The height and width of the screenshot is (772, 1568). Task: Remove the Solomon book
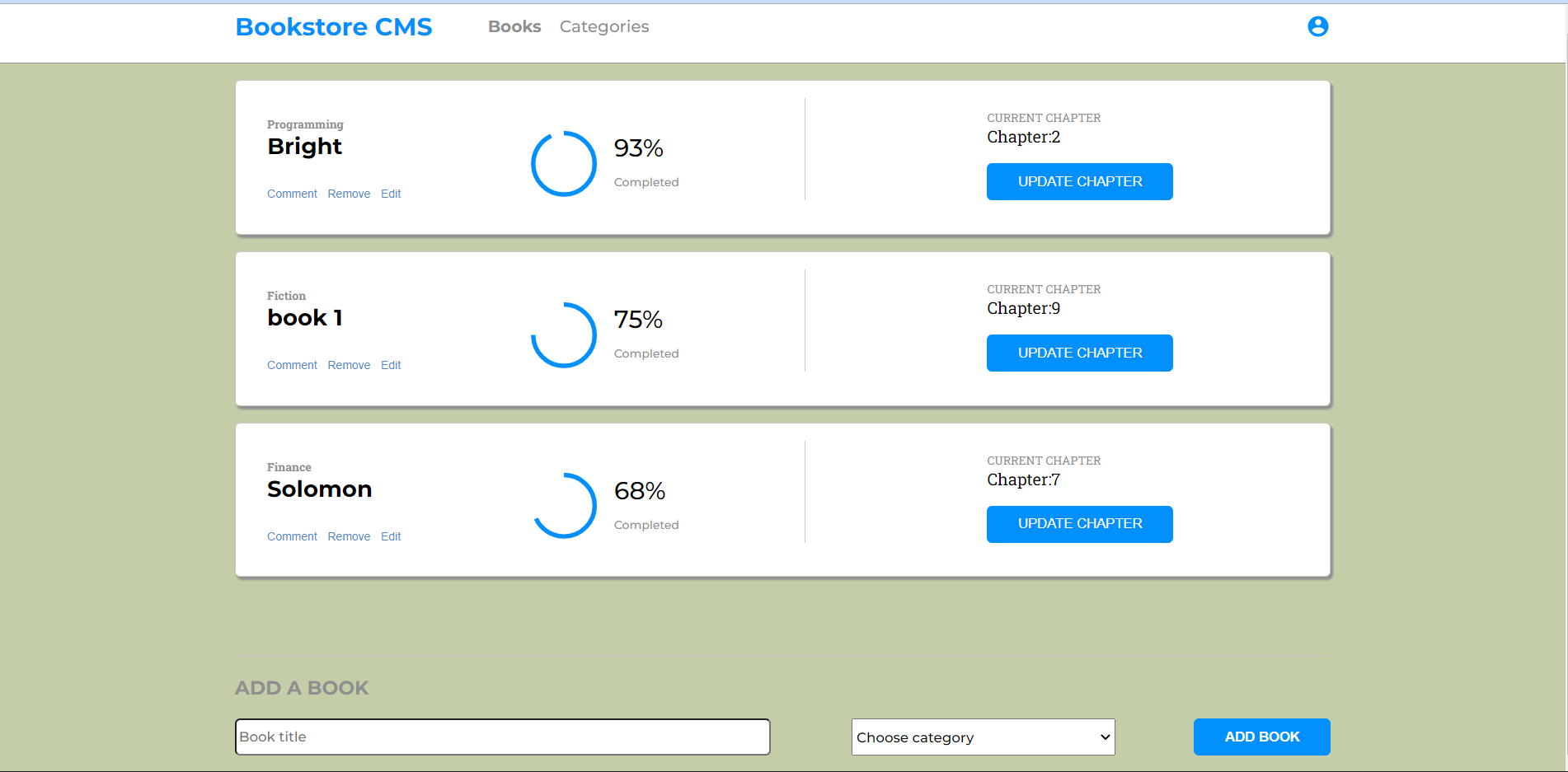(x=349, y=536)
